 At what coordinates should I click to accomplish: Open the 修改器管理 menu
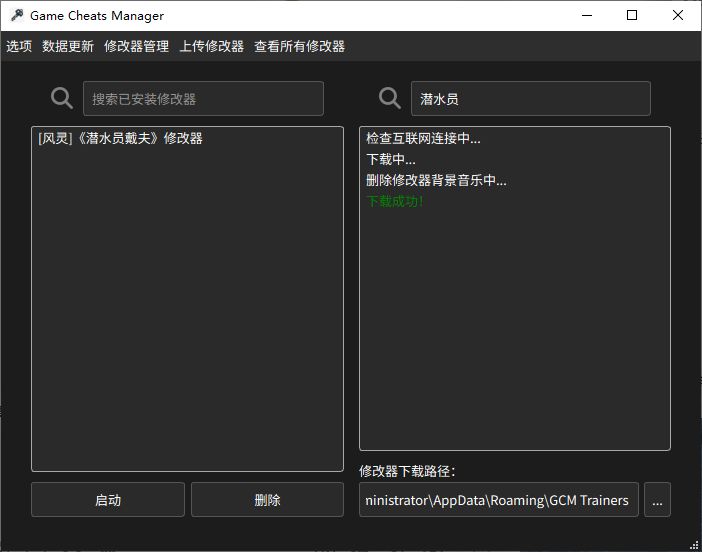pos(136,46)
